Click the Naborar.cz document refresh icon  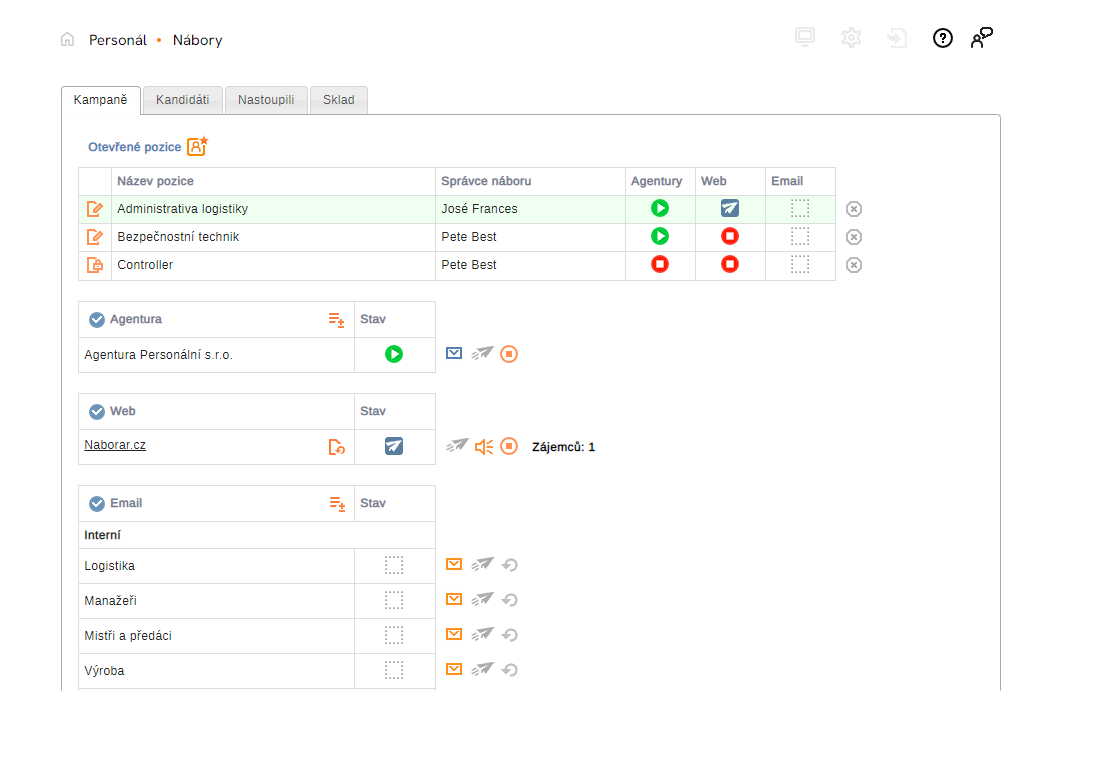click(x=337, y=447)
